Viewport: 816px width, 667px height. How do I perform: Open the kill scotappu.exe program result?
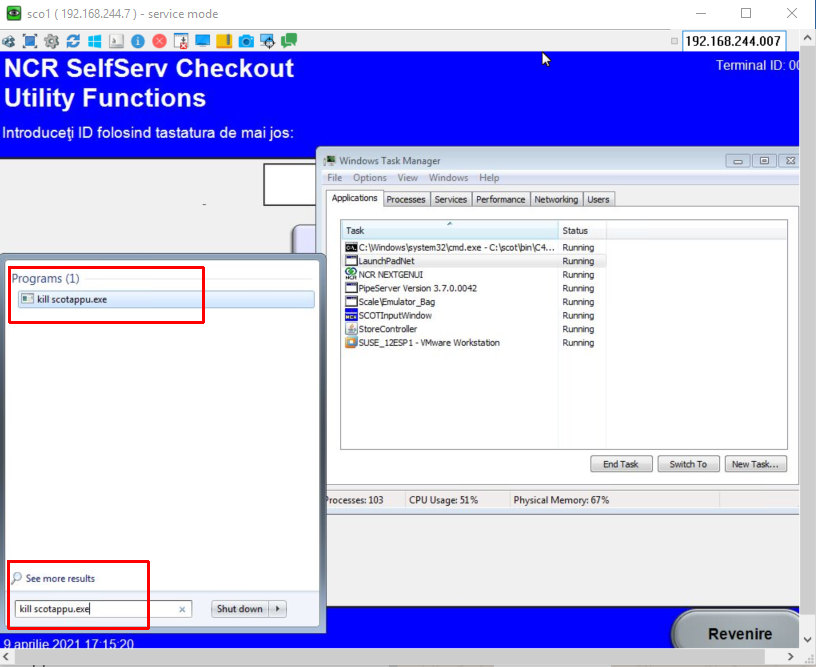point(166,299)
